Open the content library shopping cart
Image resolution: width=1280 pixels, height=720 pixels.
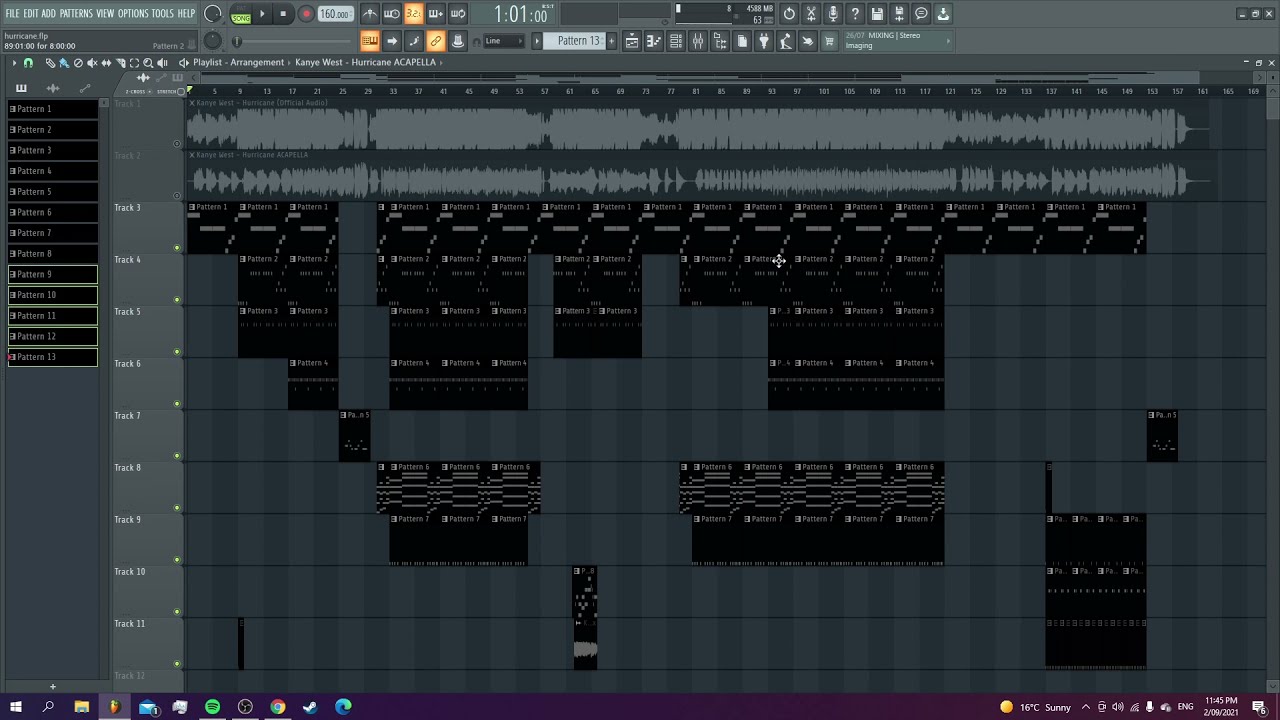(x=829, y=41)
